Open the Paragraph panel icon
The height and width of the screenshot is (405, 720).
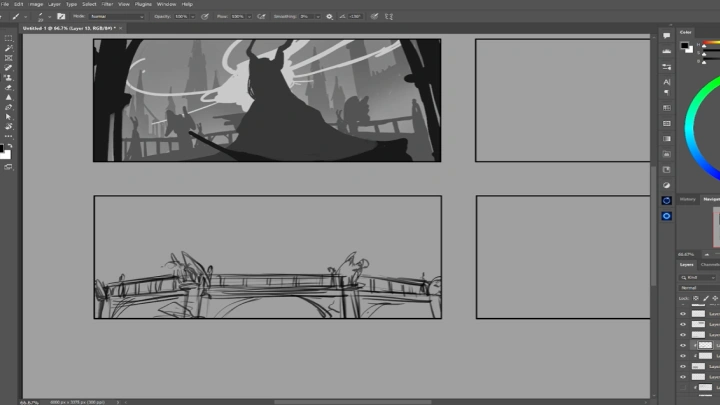666,92
